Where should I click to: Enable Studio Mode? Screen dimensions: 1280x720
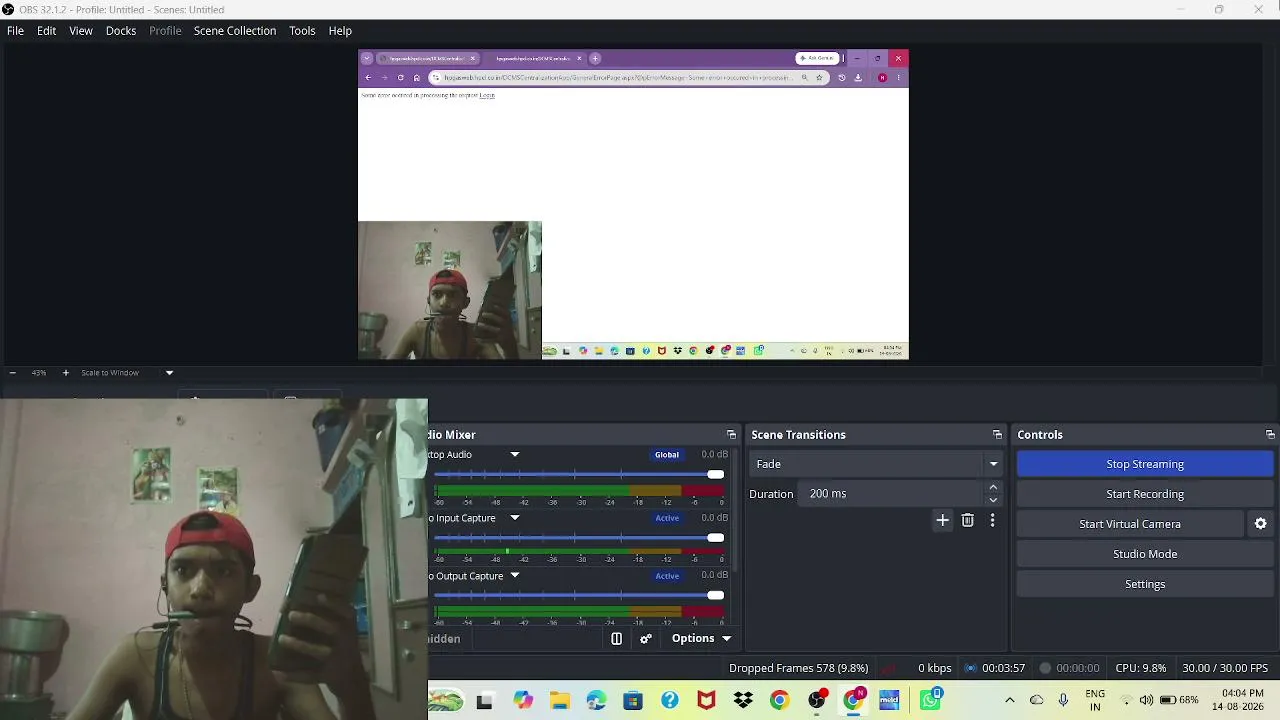point(1145,554)
